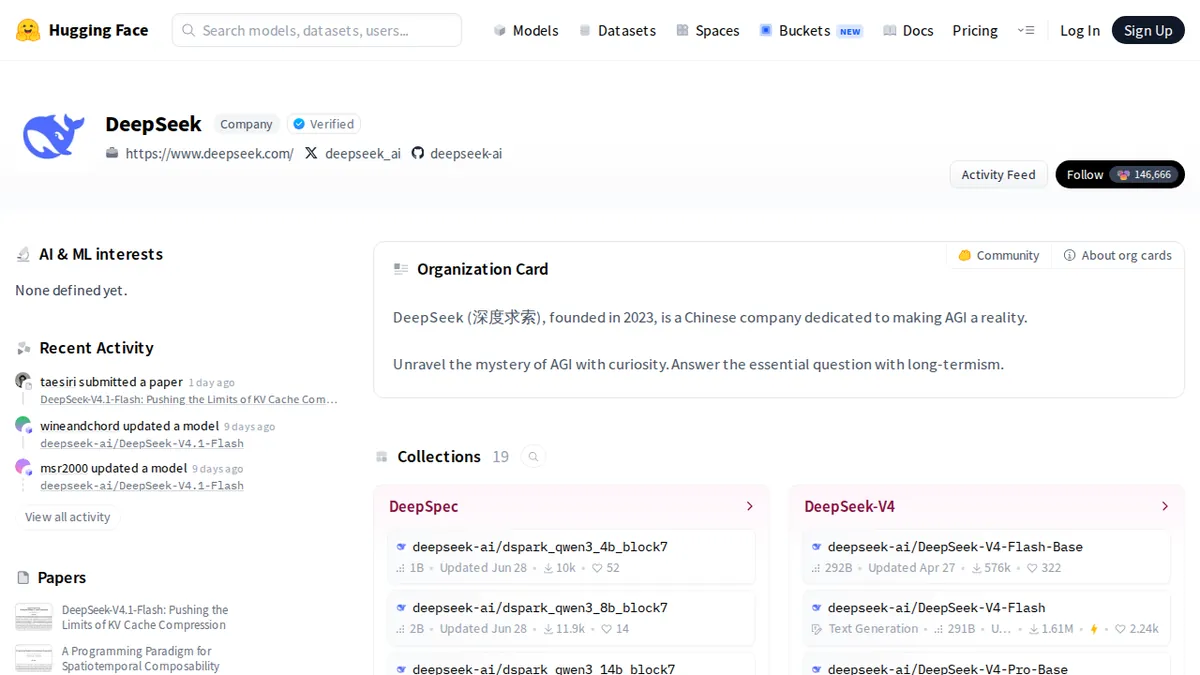Open the https://www.deepseek.com/ link
This screenshot has width=1200, height=675.
[210, 153]
